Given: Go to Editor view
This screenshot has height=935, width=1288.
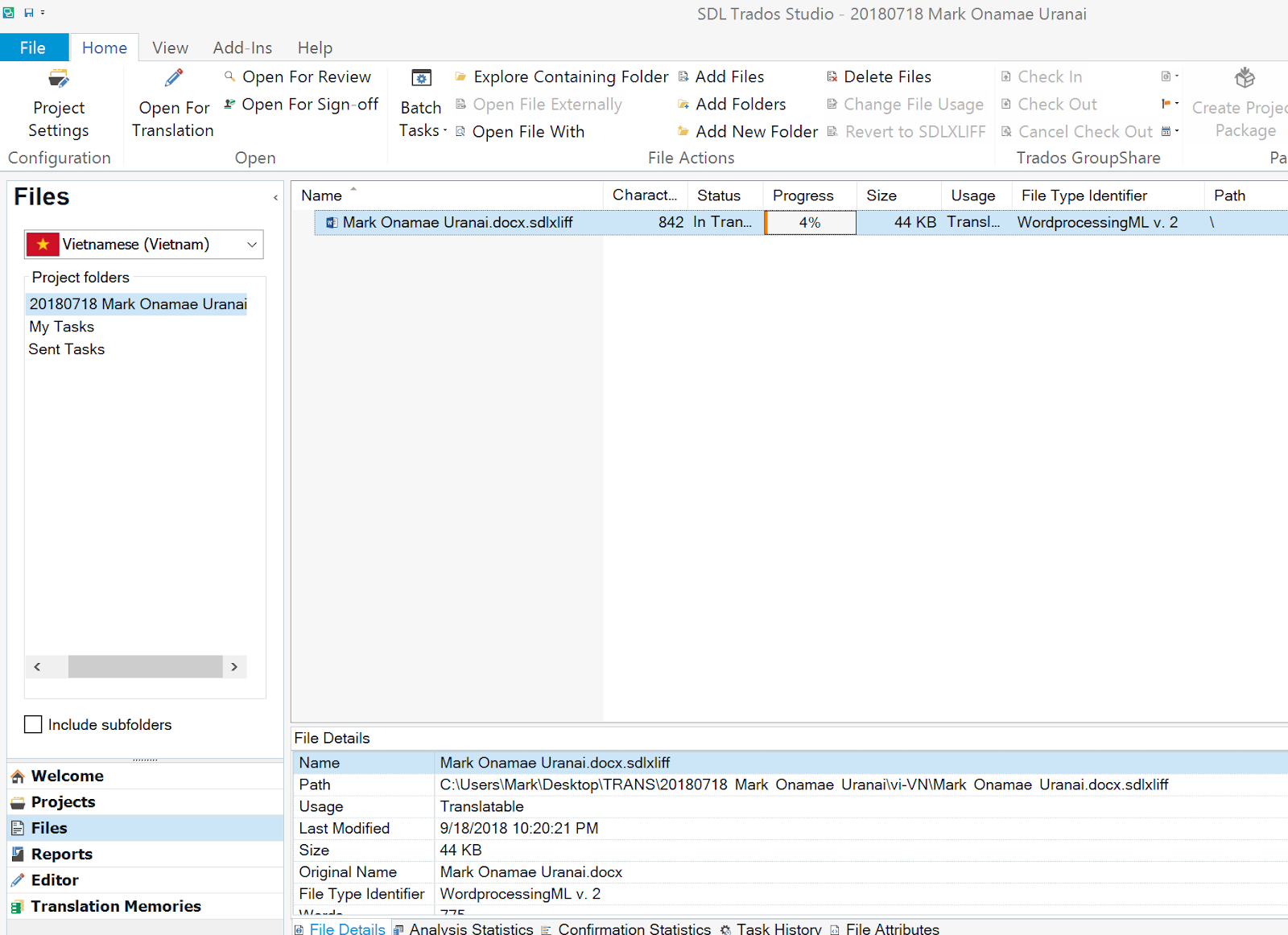Looking at the screenshot, I should tap(145, 880).
